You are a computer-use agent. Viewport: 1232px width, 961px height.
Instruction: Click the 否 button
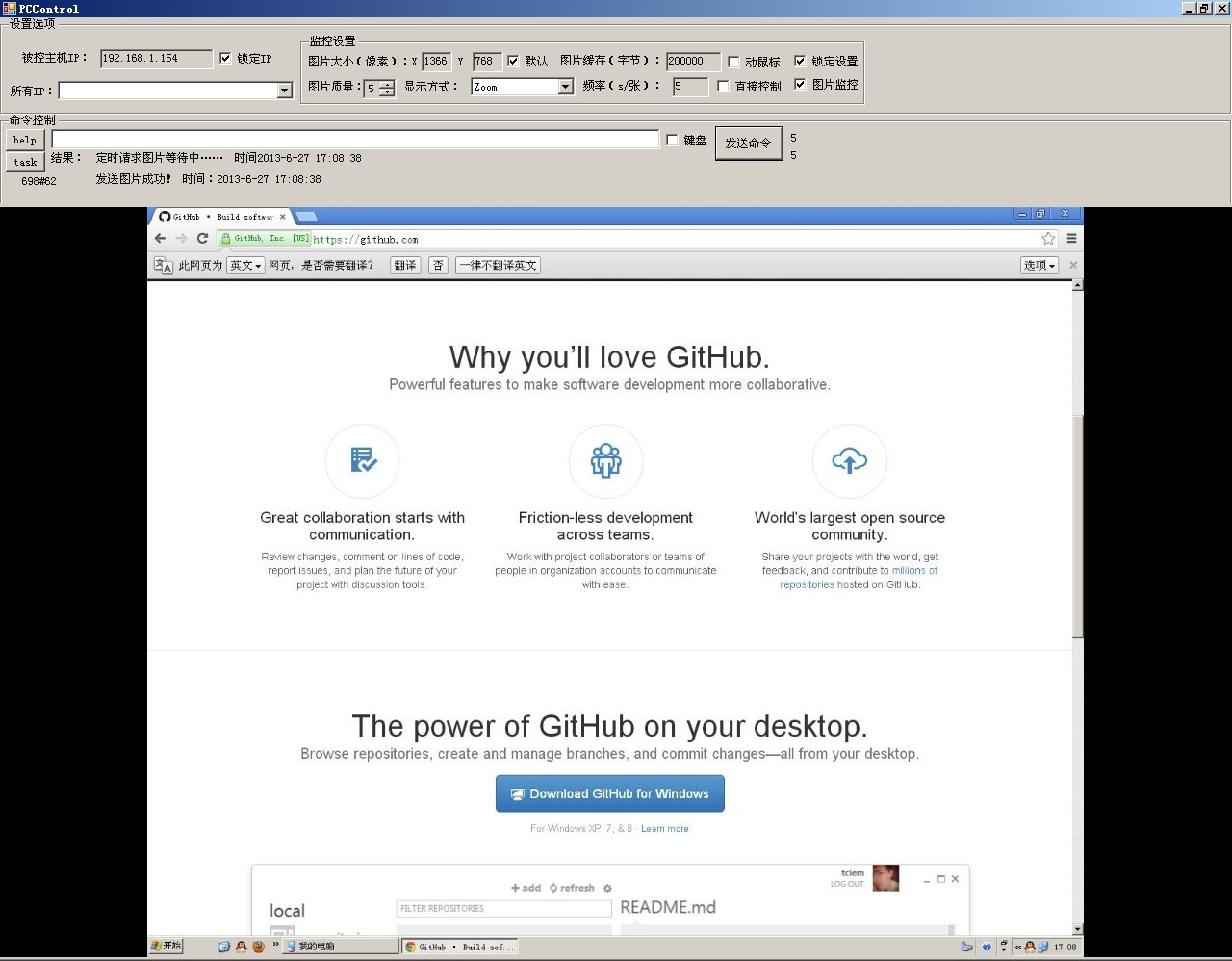438,265
